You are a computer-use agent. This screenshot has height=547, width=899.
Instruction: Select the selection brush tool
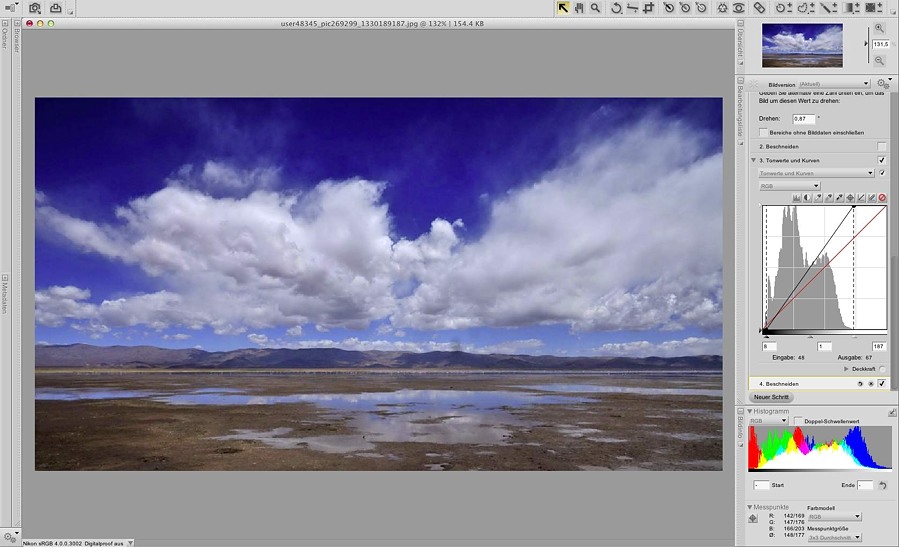click(x=828, y=8)
